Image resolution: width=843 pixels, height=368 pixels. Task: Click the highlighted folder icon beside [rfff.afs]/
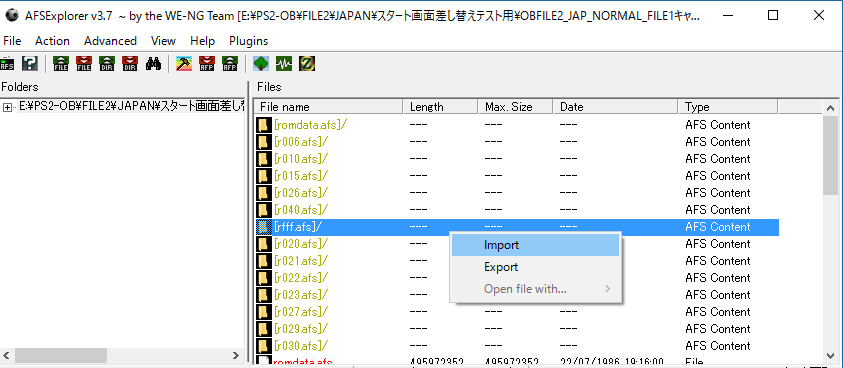[264, 227]
